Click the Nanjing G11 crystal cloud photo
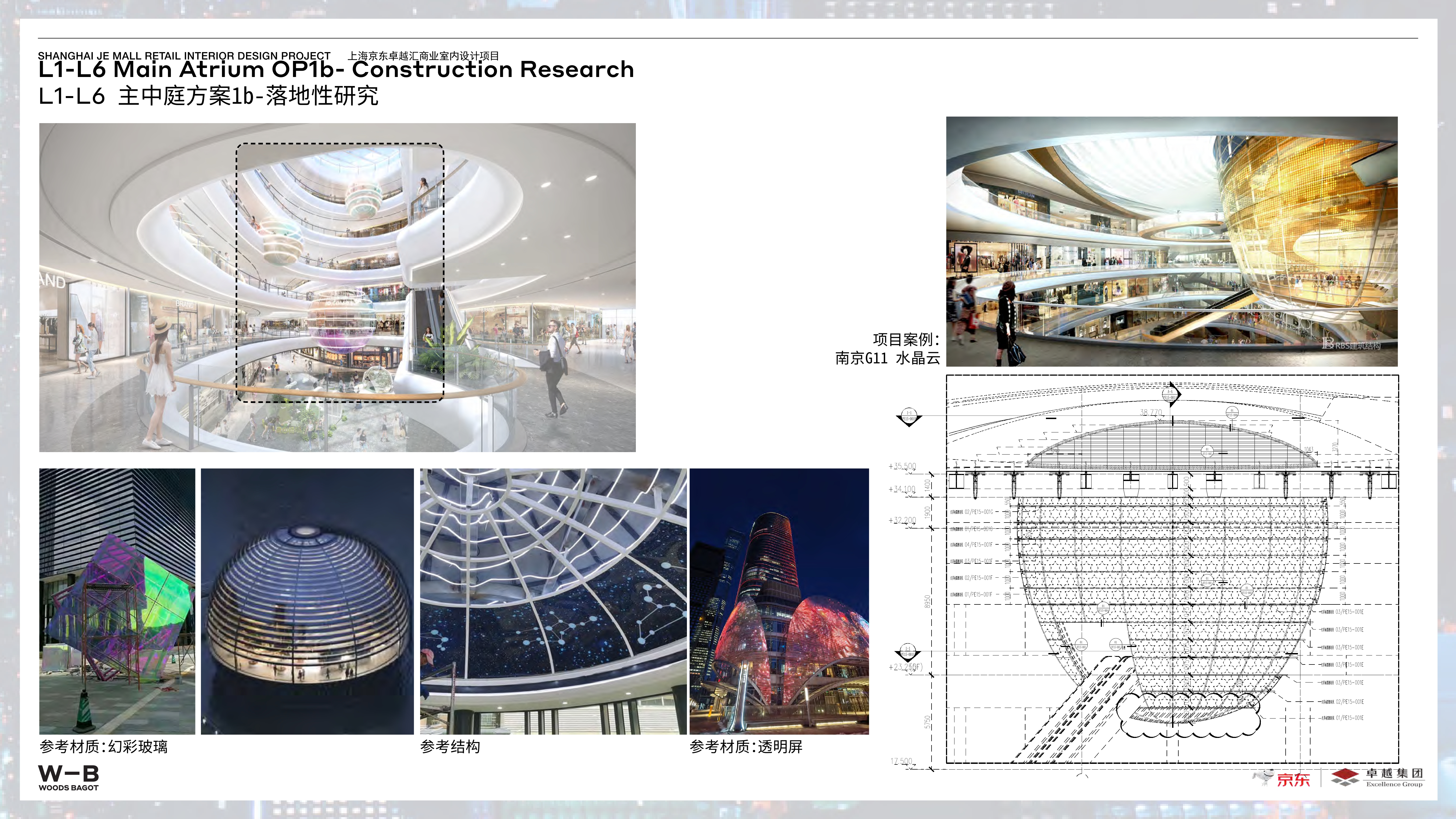Screen dimensions: 1456x819 pos(1172,241)
